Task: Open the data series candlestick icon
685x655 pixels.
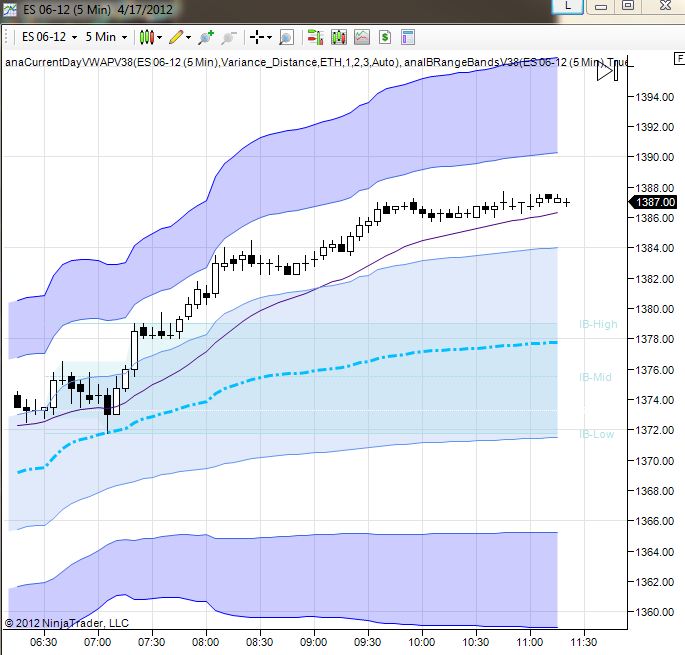Action: tap(339, 37)
